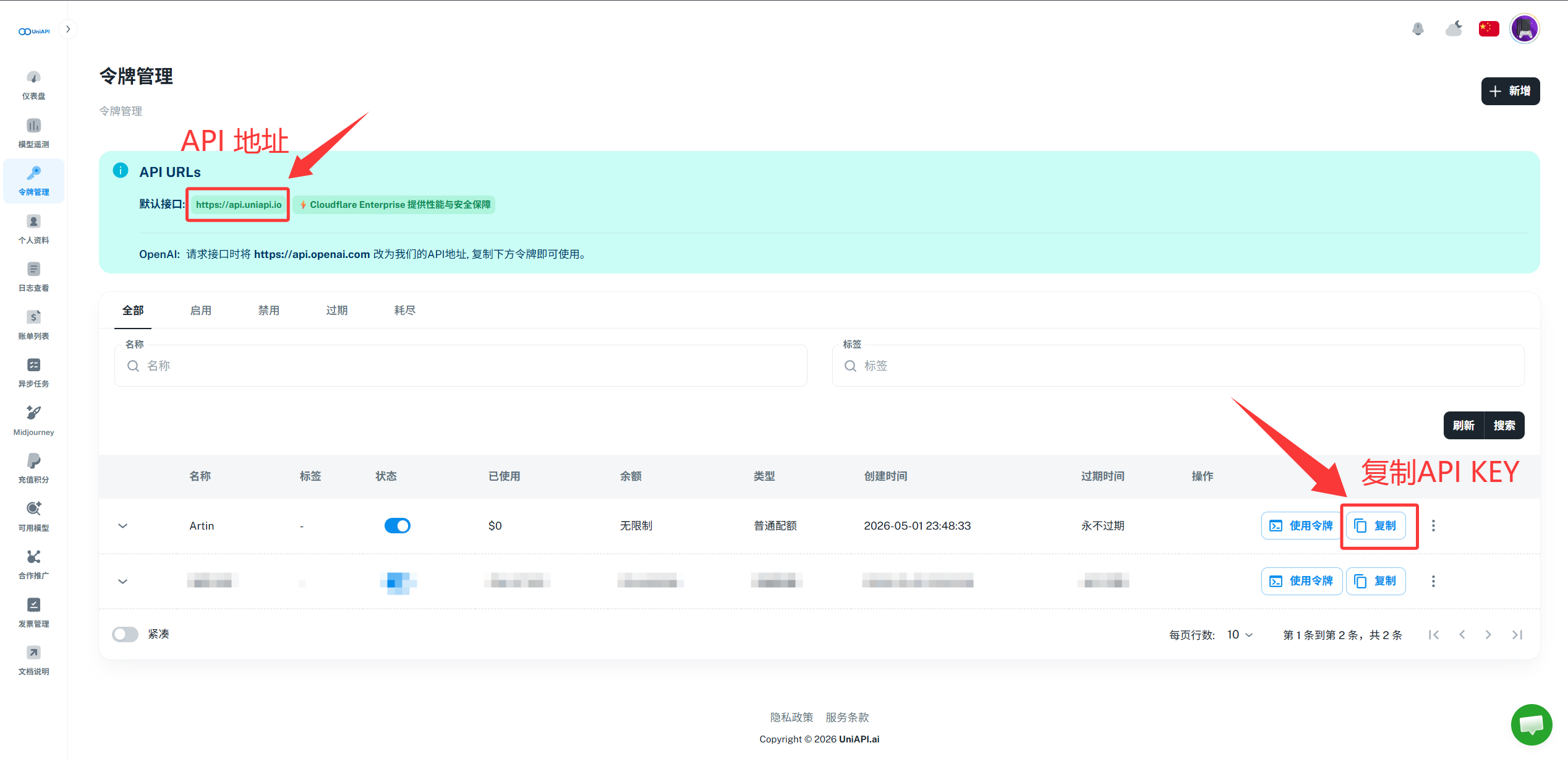Open more actions for the blurred second token
The width and height of the screenshot is (1568, 761).
[1433, 581]
